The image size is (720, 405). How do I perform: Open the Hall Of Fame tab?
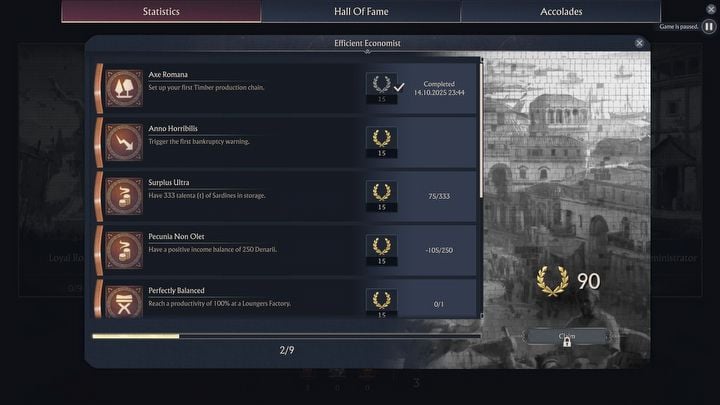click(361, 12)
